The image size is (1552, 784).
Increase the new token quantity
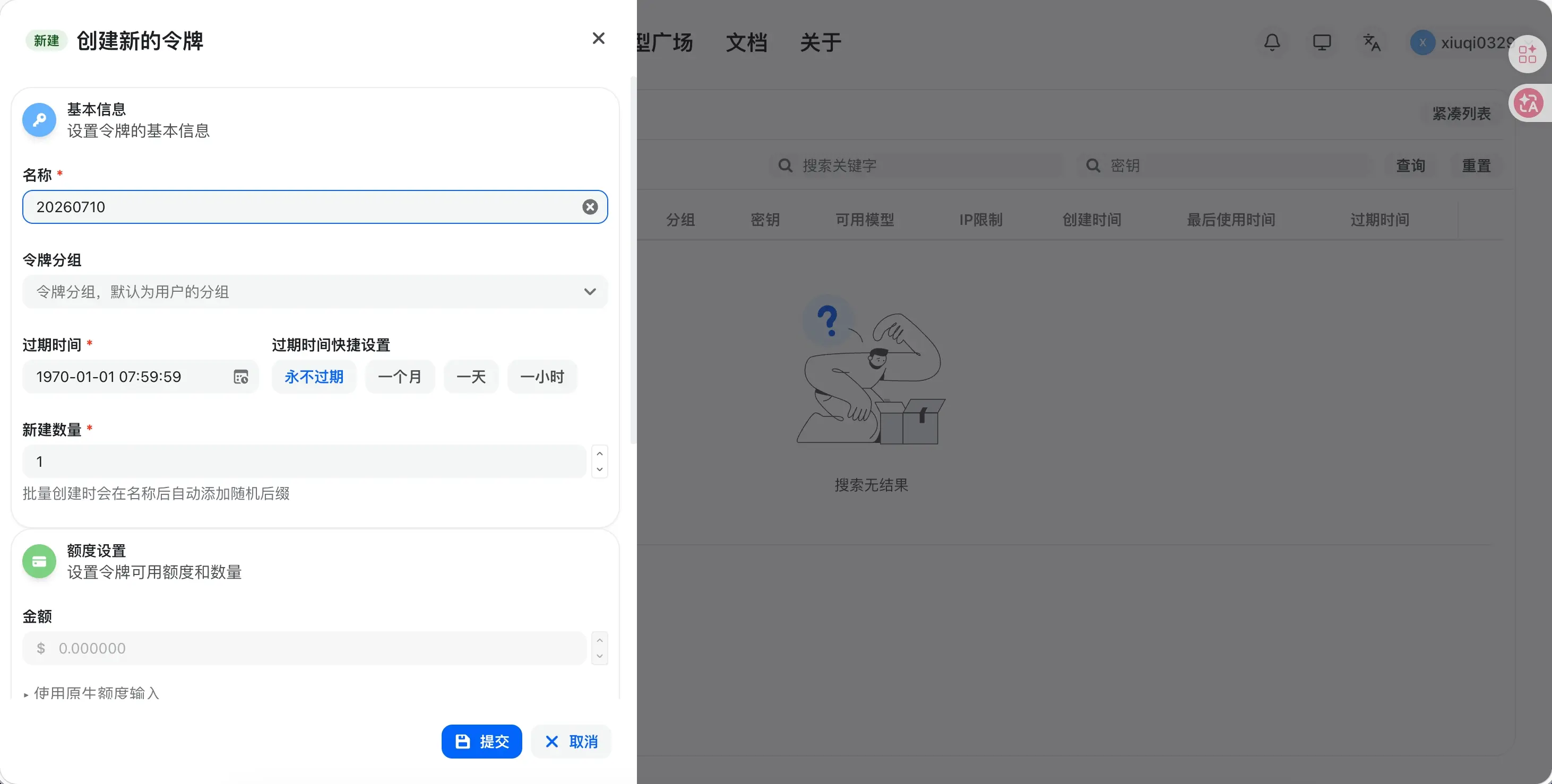coord(599,454)
